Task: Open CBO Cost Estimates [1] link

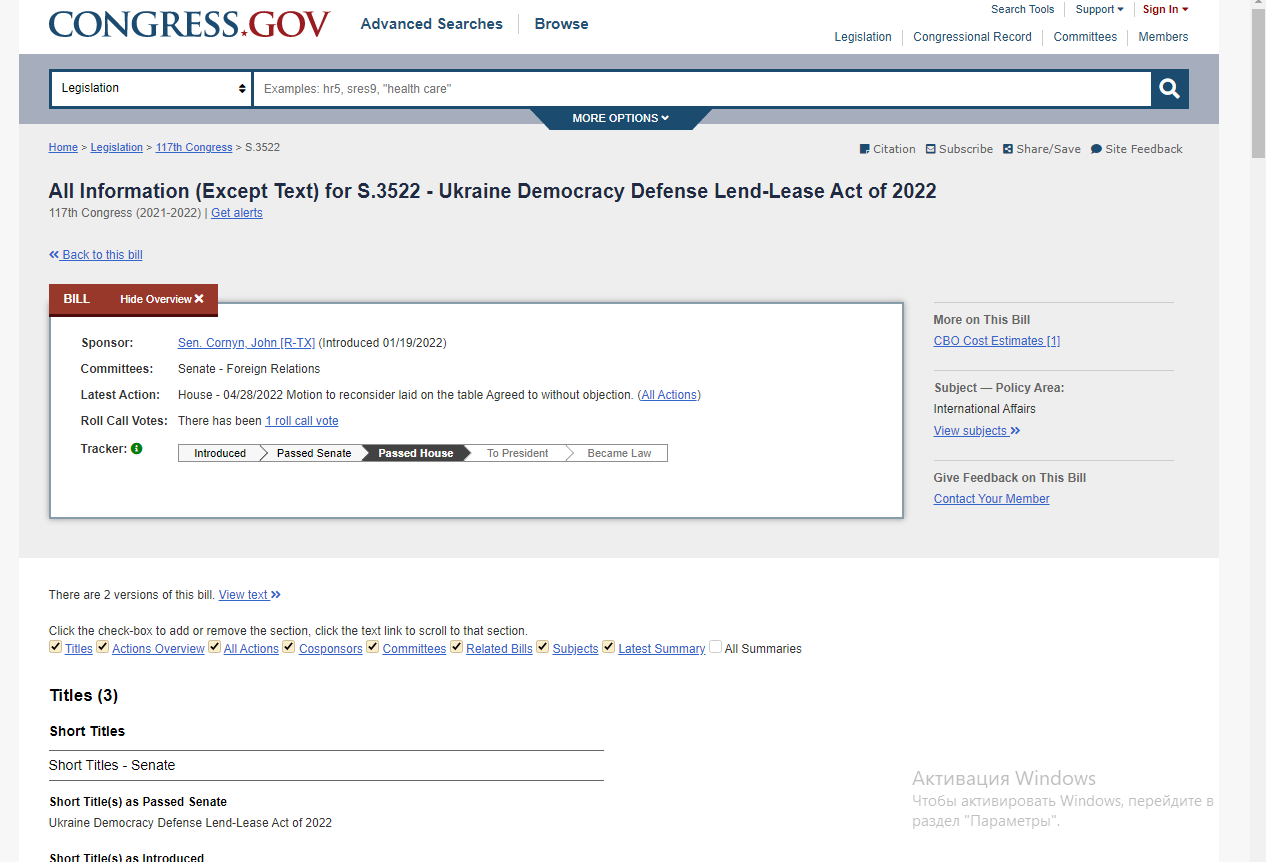Action: (997, 341)
